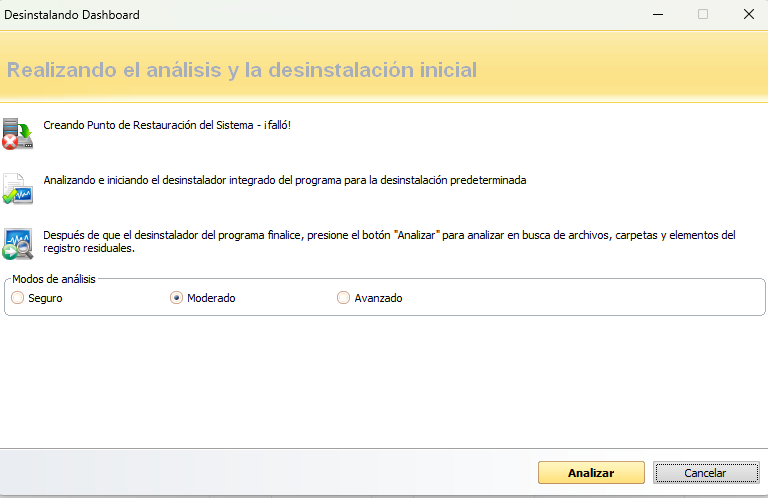Click the "Analizando e iniciando el desinstalador" text
This screenshot has height=498, width=768.
[x=285, y=181]
